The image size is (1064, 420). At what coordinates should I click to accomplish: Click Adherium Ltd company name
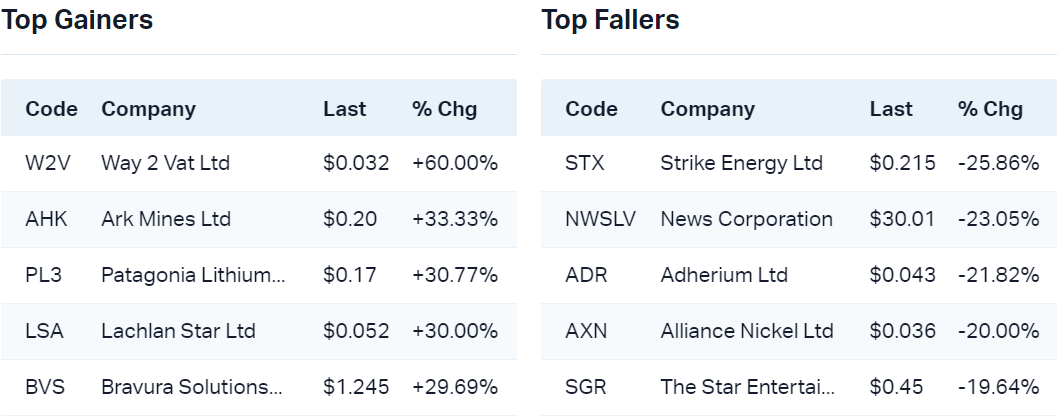tap(724, 274)
